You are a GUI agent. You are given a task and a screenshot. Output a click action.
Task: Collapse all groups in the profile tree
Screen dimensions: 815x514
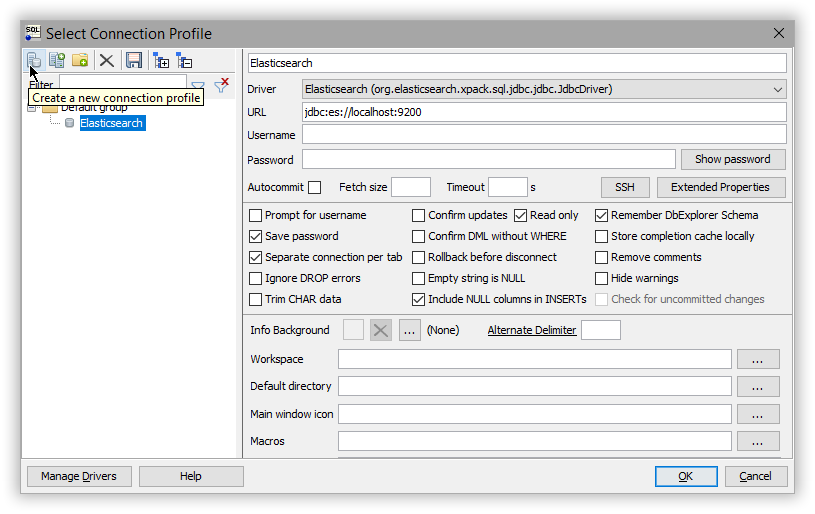point(184,60)
